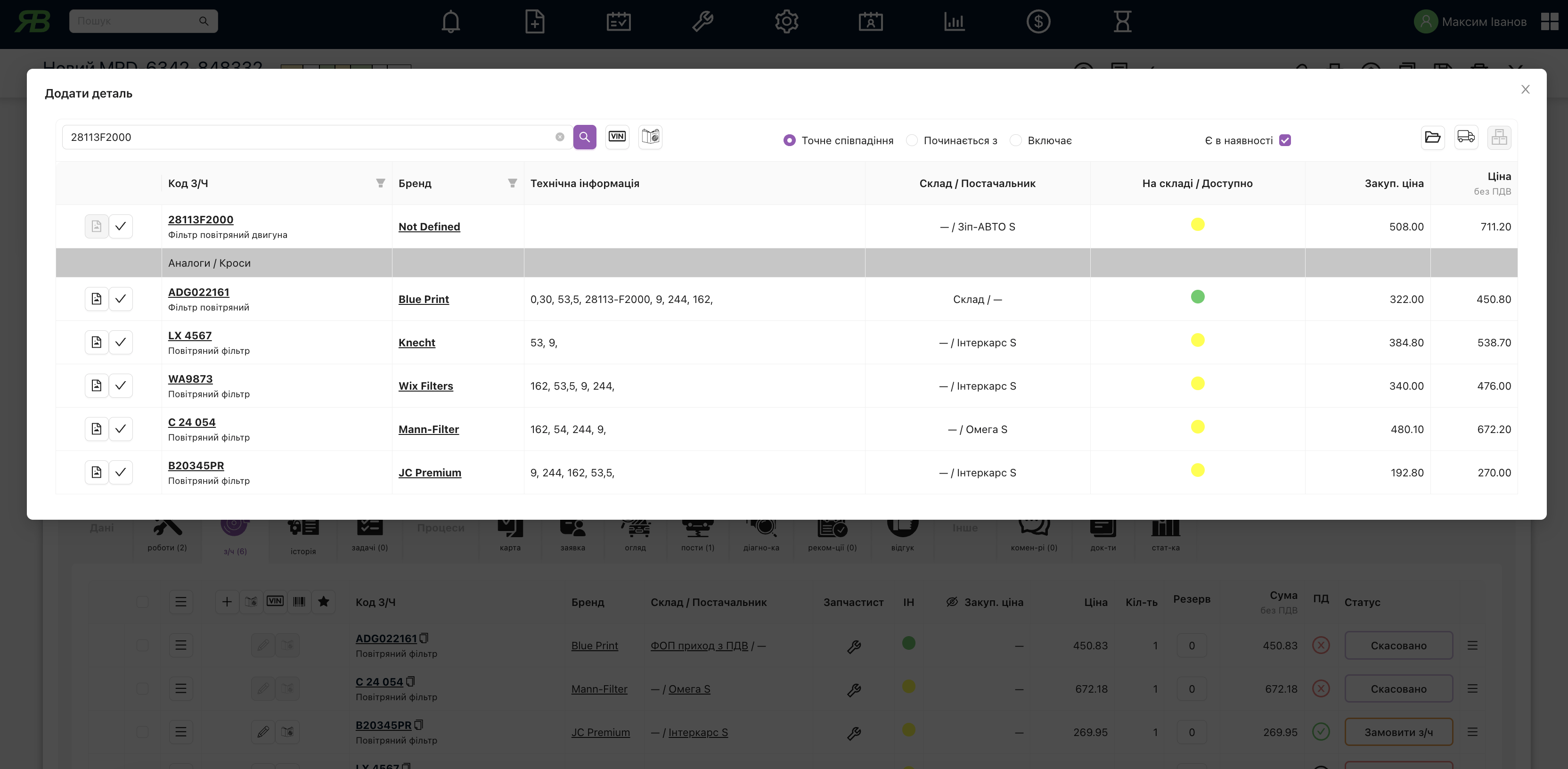Image resolution: width=1568 pixels, height=769 pixels.
Task: Open the employee calendar icon
Action: click(x=870, y=22)
